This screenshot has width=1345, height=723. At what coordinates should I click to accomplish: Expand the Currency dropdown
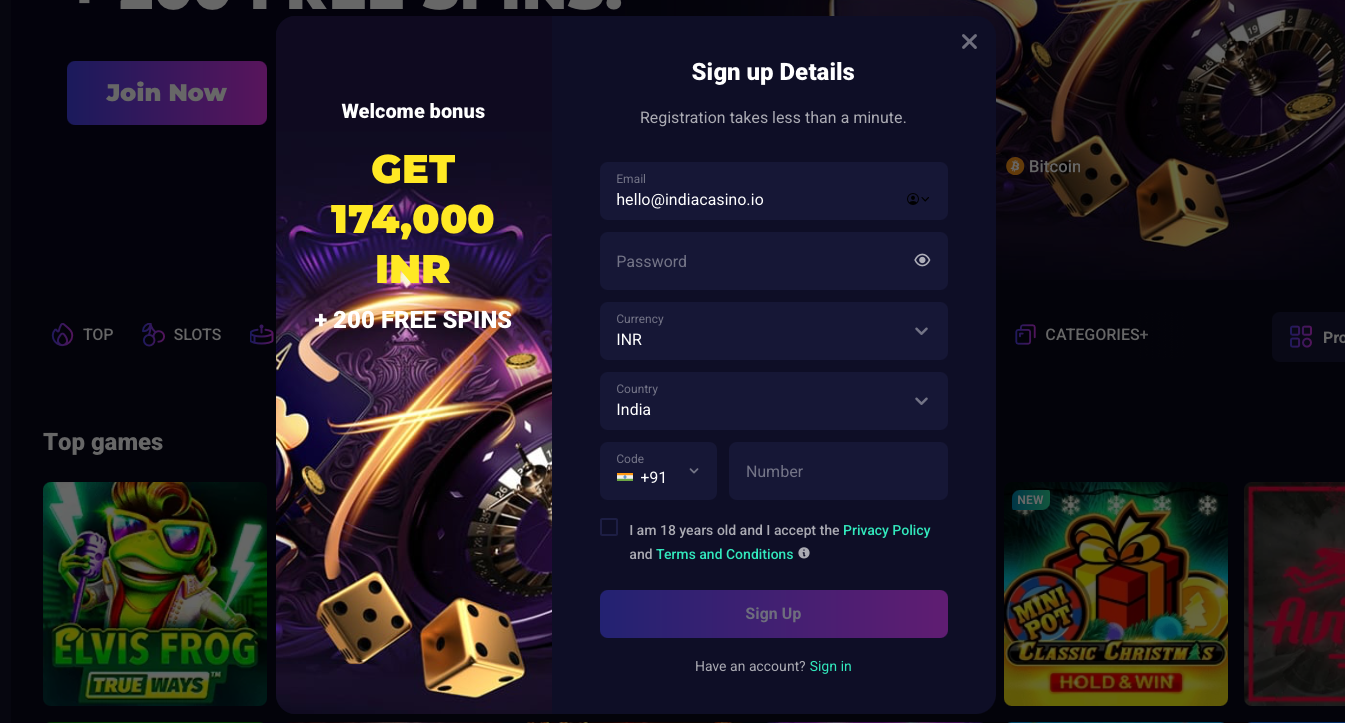[x=921, y=331]
